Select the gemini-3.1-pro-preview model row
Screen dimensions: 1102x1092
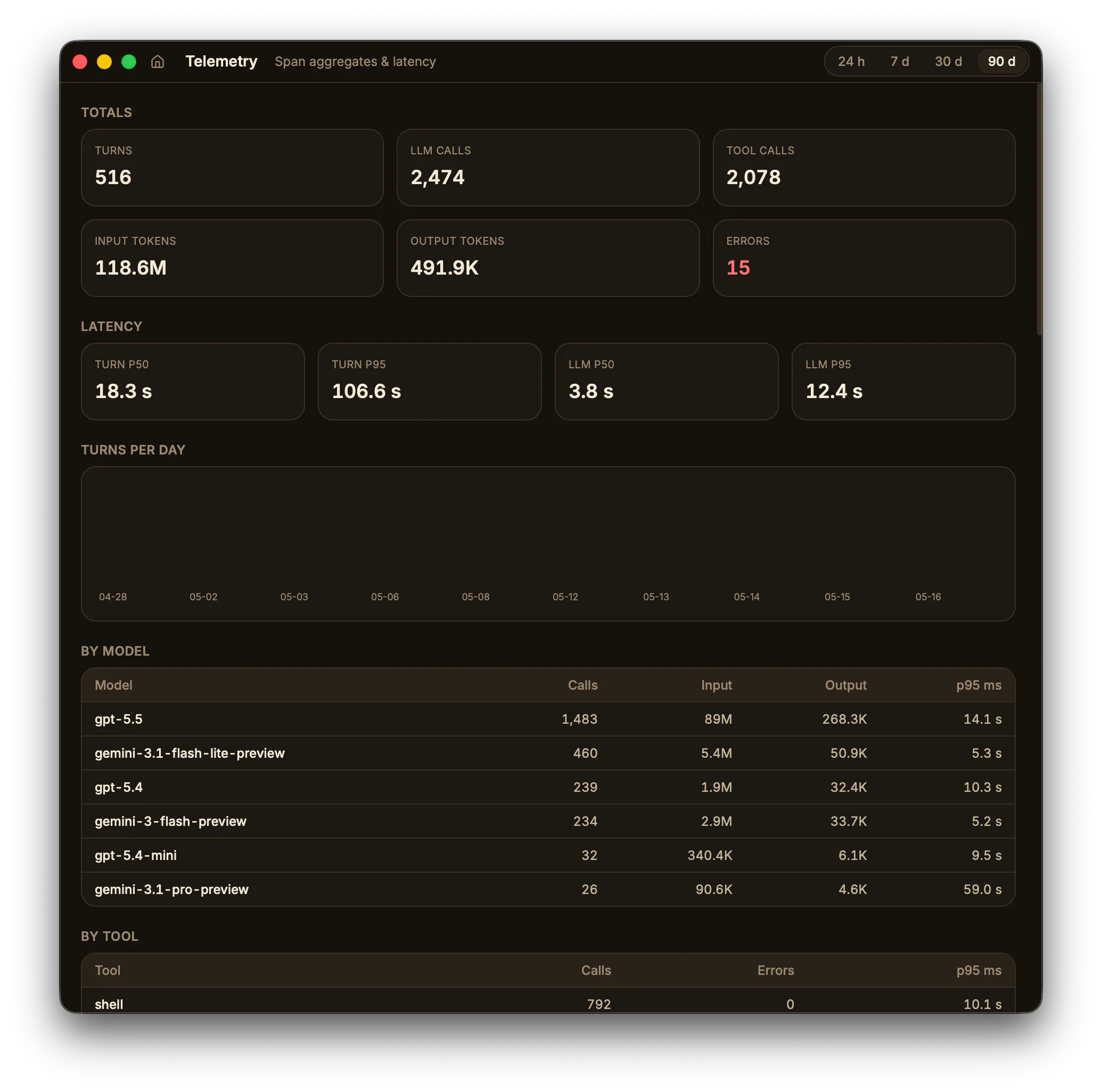coord(548,890)
